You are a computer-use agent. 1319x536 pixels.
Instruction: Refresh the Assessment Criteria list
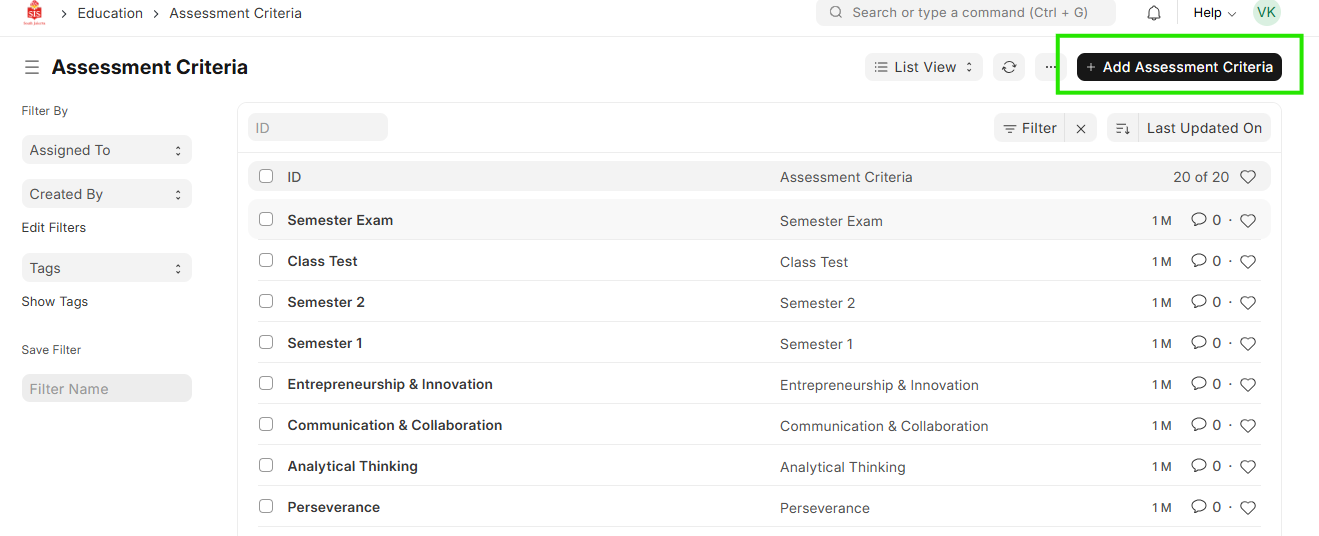(x=1009, y=67)
